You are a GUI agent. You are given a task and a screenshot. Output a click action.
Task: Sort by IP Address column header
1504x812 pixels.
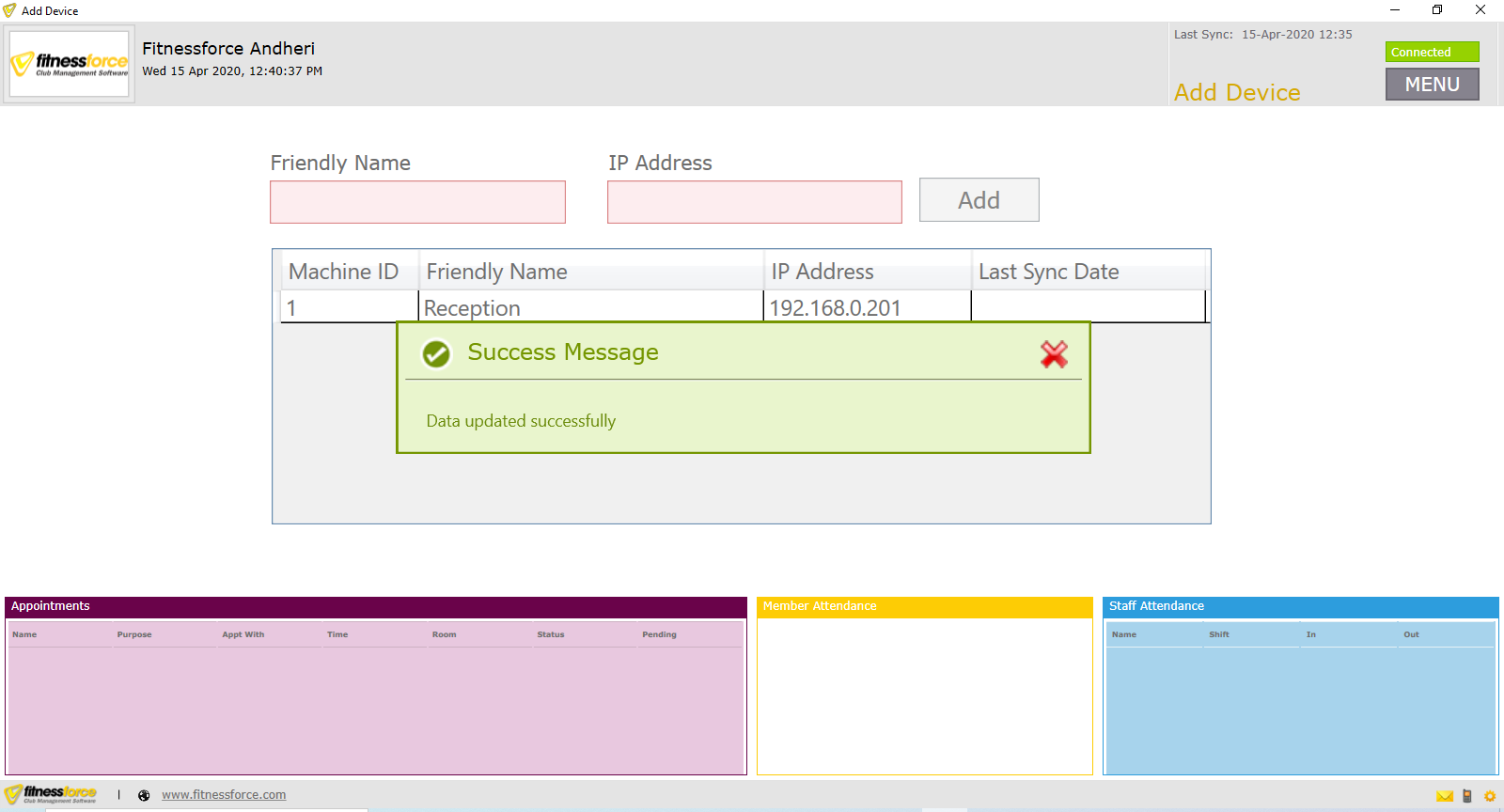click(868, 272)
